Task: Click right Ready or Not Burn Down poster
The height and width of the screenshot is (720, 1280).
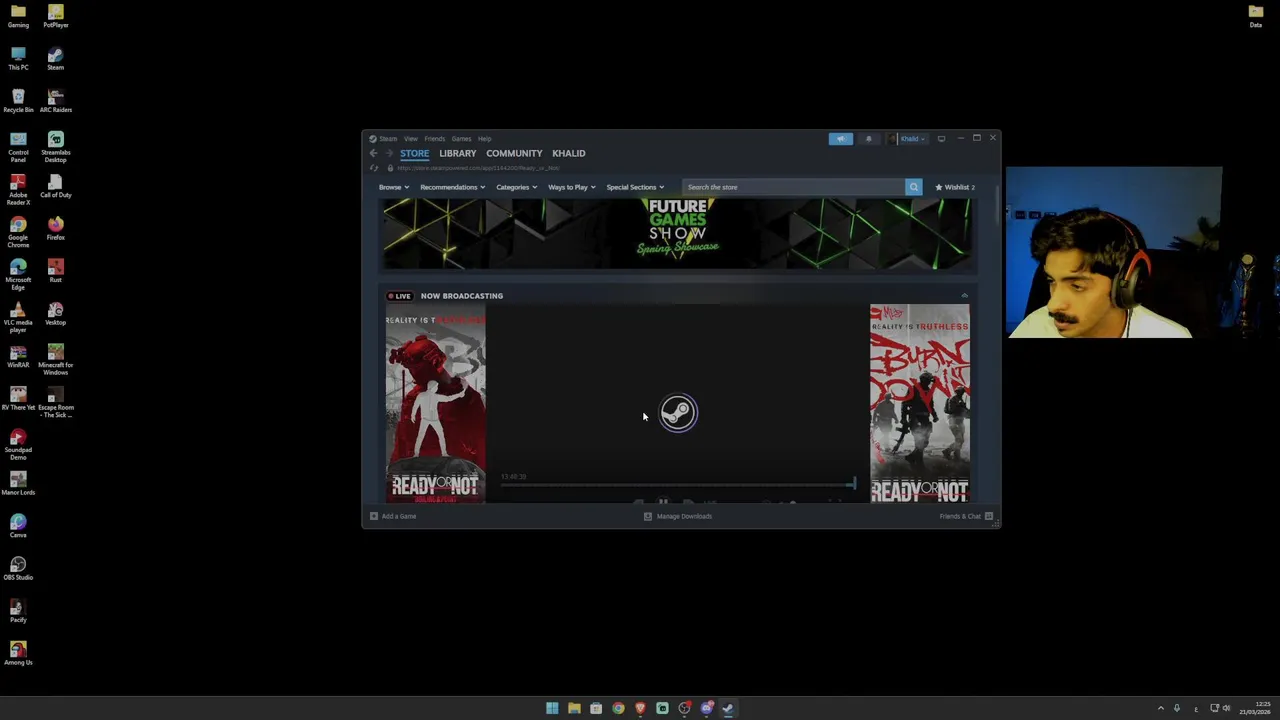Action: 920,403
